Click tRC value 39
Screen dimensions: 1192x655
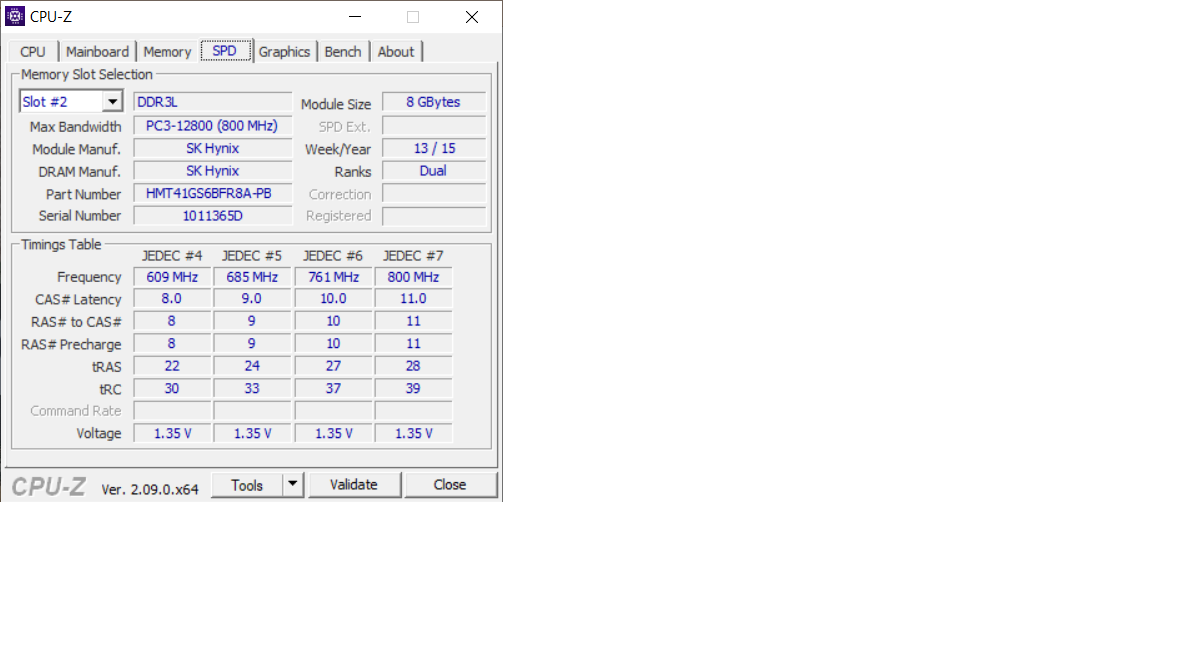(x=414, y=388)
